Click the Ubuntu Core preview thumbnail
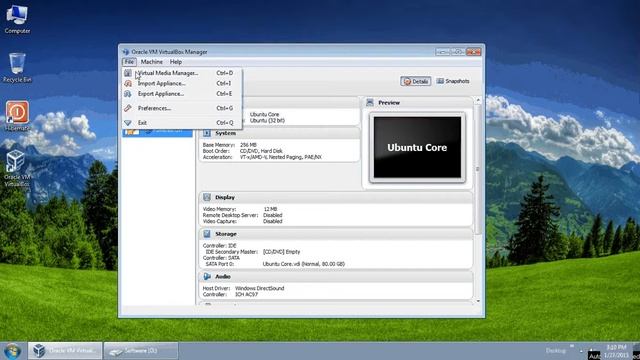 click(x=417, y=147)
